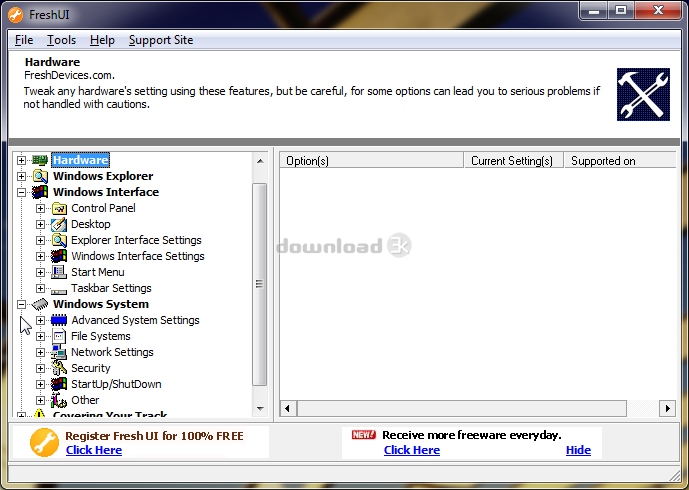Viewport: 689px width, 490px height.
Task: Click the freeware Click Here link
Action: [x=412, y=450]
